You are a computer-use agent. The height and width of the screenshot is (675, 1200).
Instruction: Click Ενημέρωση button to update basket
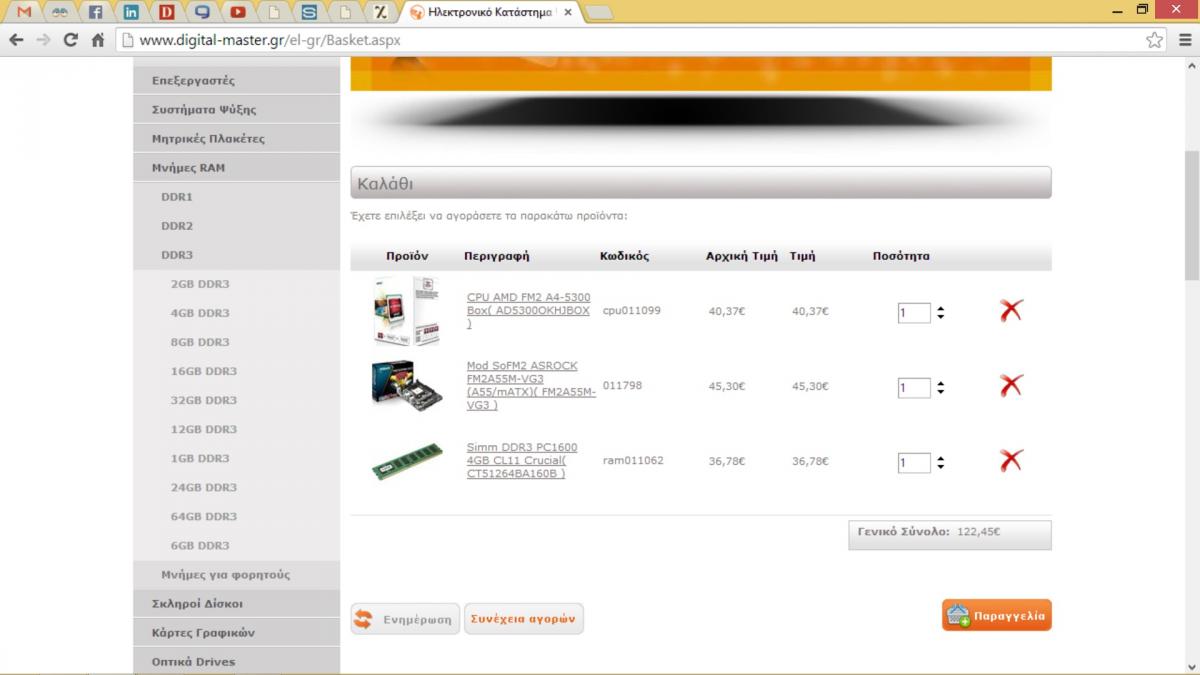[x=405, y=619]
